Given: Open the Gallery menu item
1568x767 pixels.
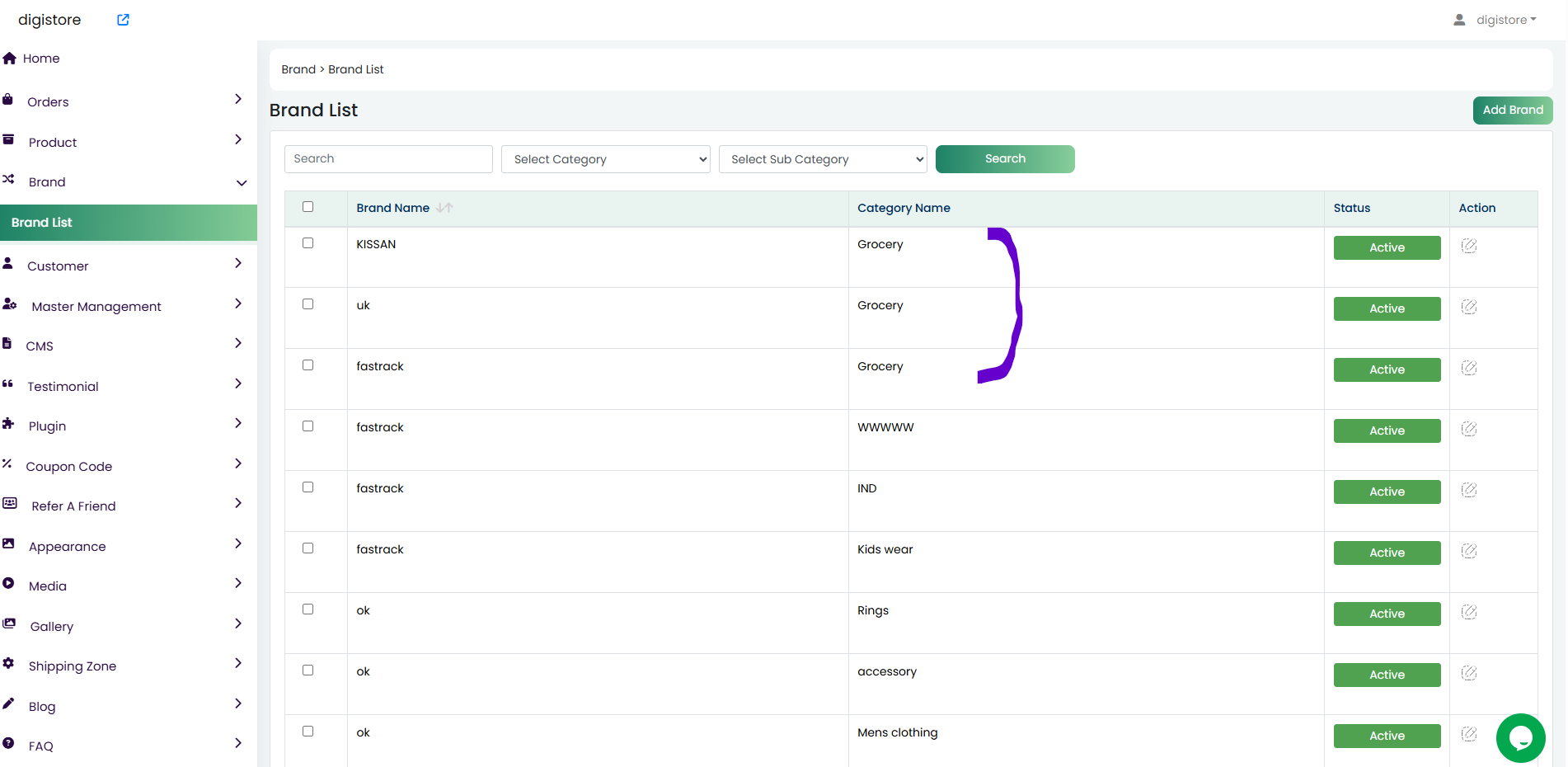Looking at the screenshot, I should [x=52, y=626].
